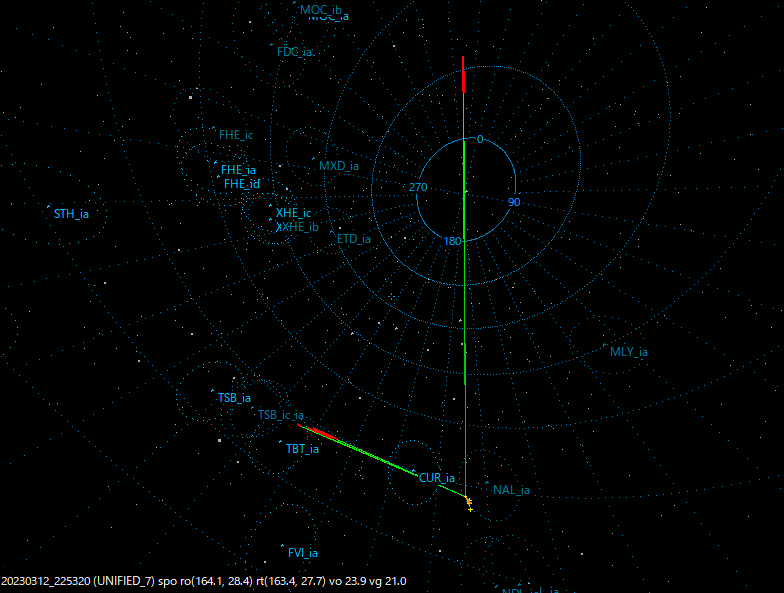Click the ETD_ia shower label
Viewport: 784px width, 593px height.
(x=354, y=239)
